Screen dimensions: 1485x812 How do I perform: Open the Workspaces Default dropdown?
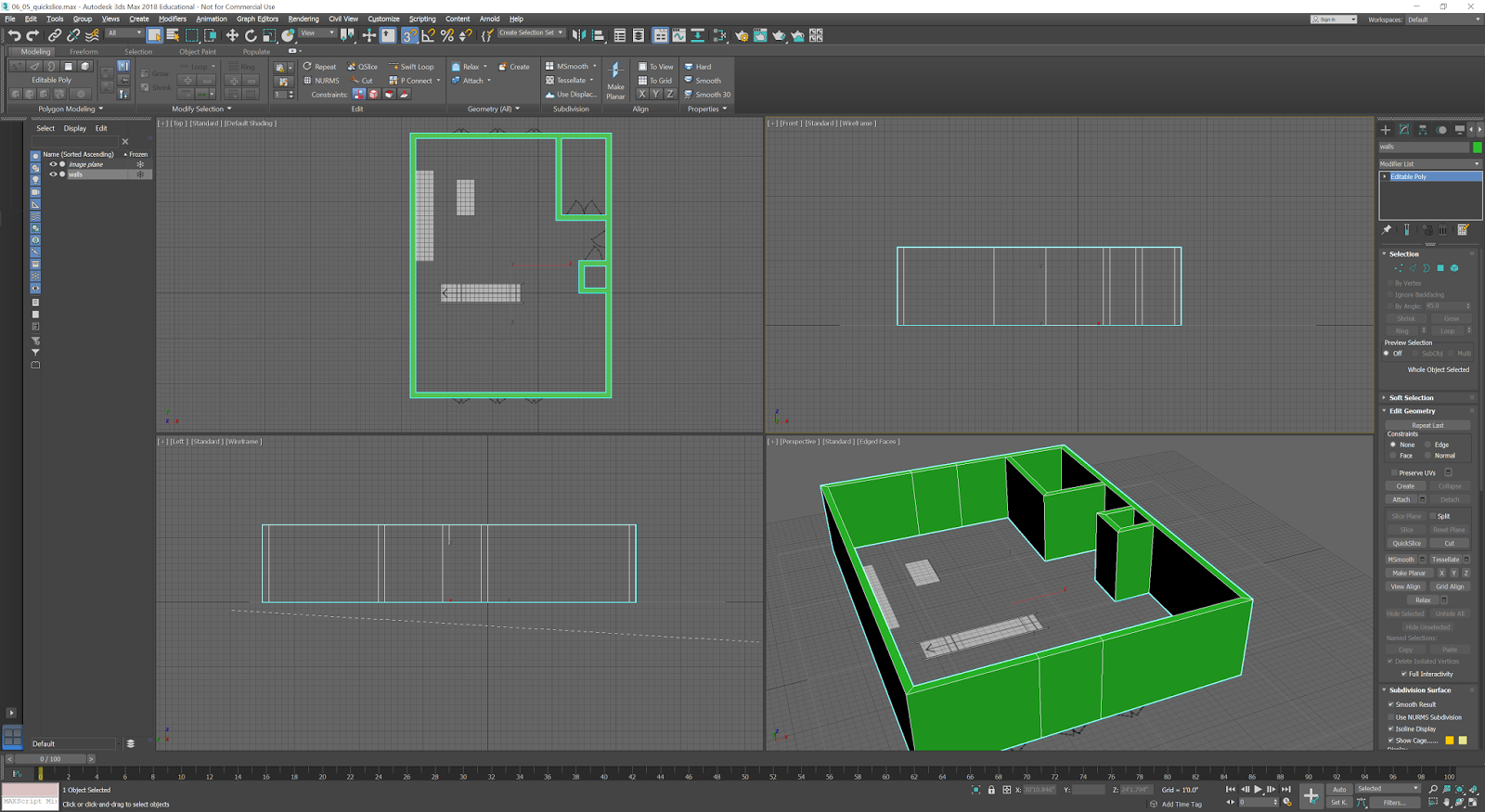(1443, 19)
